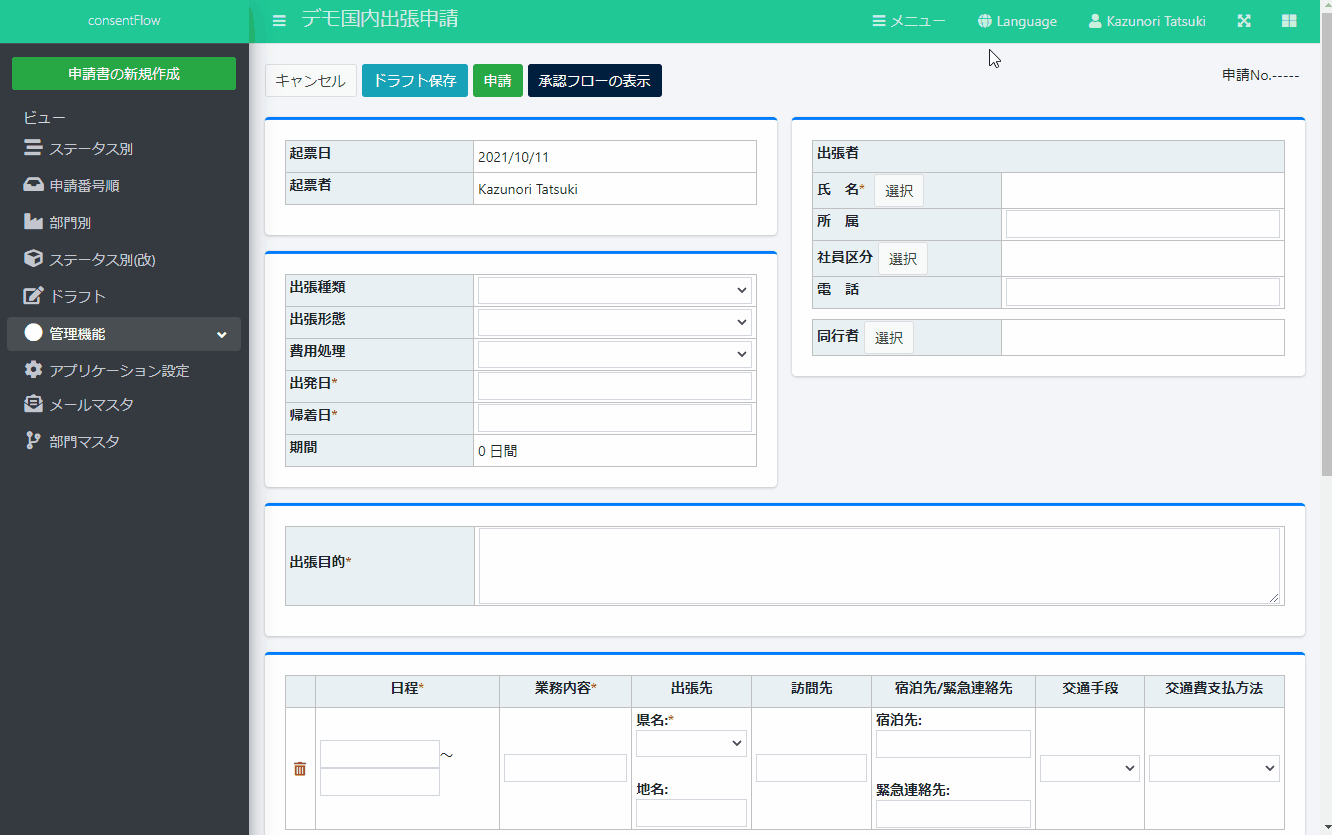
Task: Click the 出張目的 text area
Action: [x=879, y=566]
